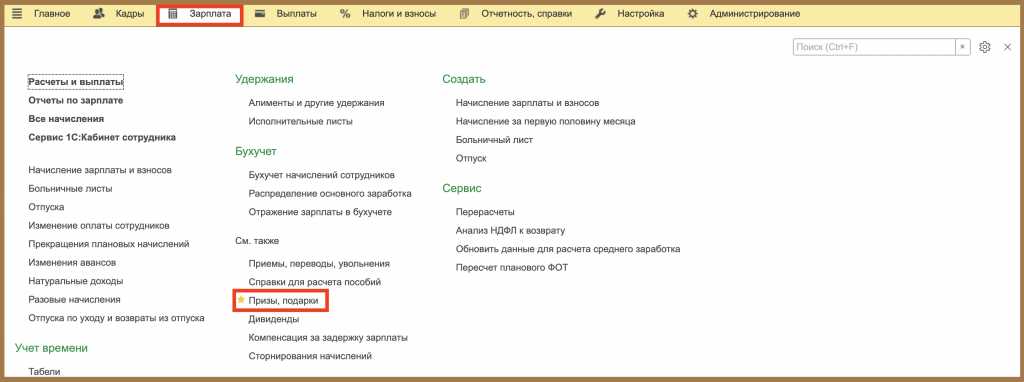Screen dimensions: 1024x382
Task: Create Начисление за первую половину месяца
Action: point(546,121)
